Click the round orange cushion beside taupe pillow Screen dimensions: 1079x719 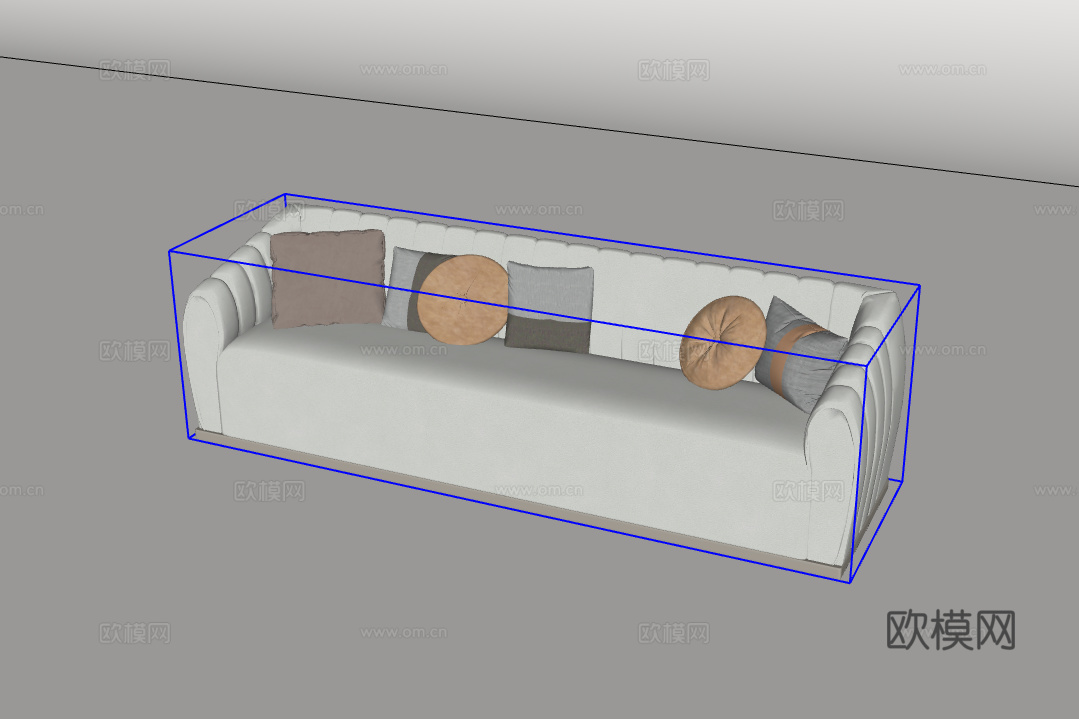(463, 299)
